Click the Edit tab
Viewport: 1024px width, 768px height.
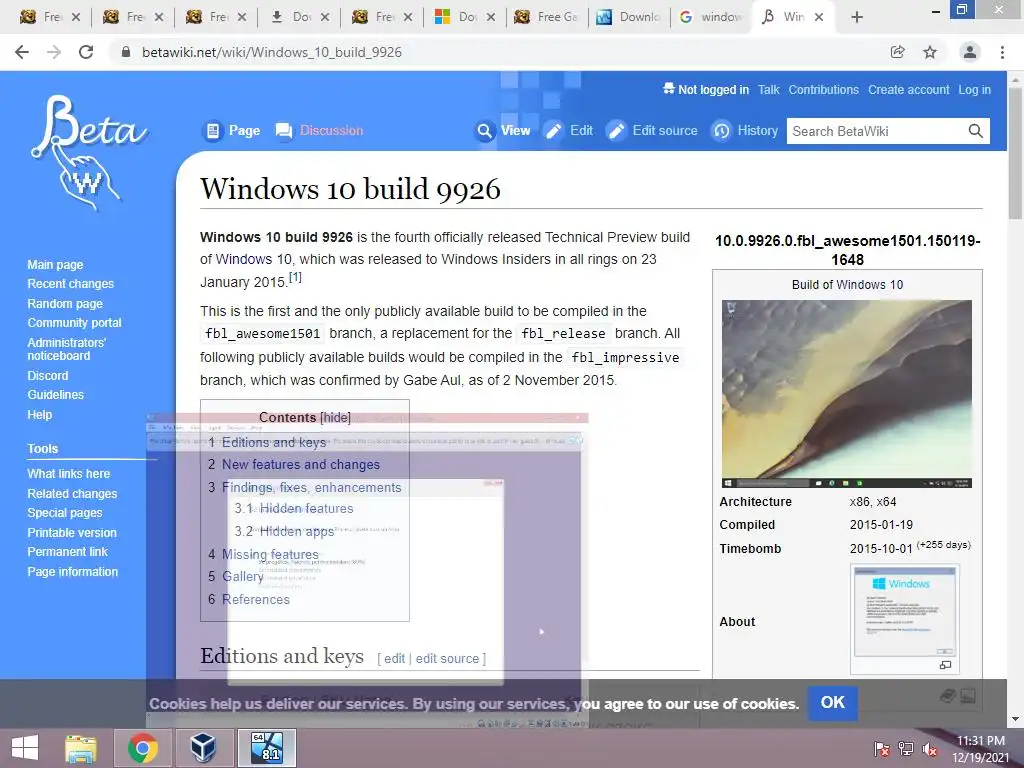tap(569, 131)
